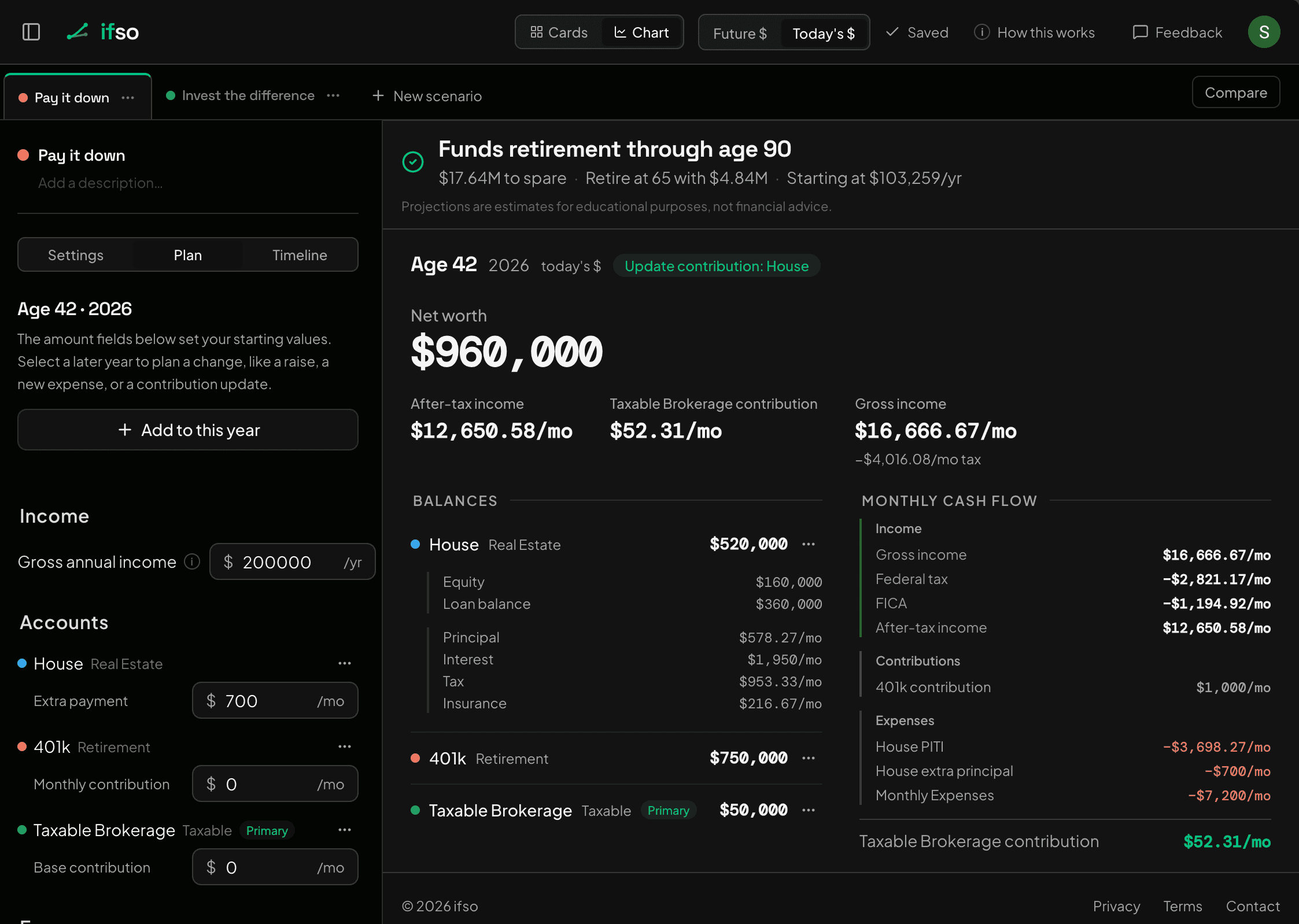The image size is (1299, 924).
Task: Open Taxable Brokerage options in the Accounts sidebar
Action: click(345, 830)
